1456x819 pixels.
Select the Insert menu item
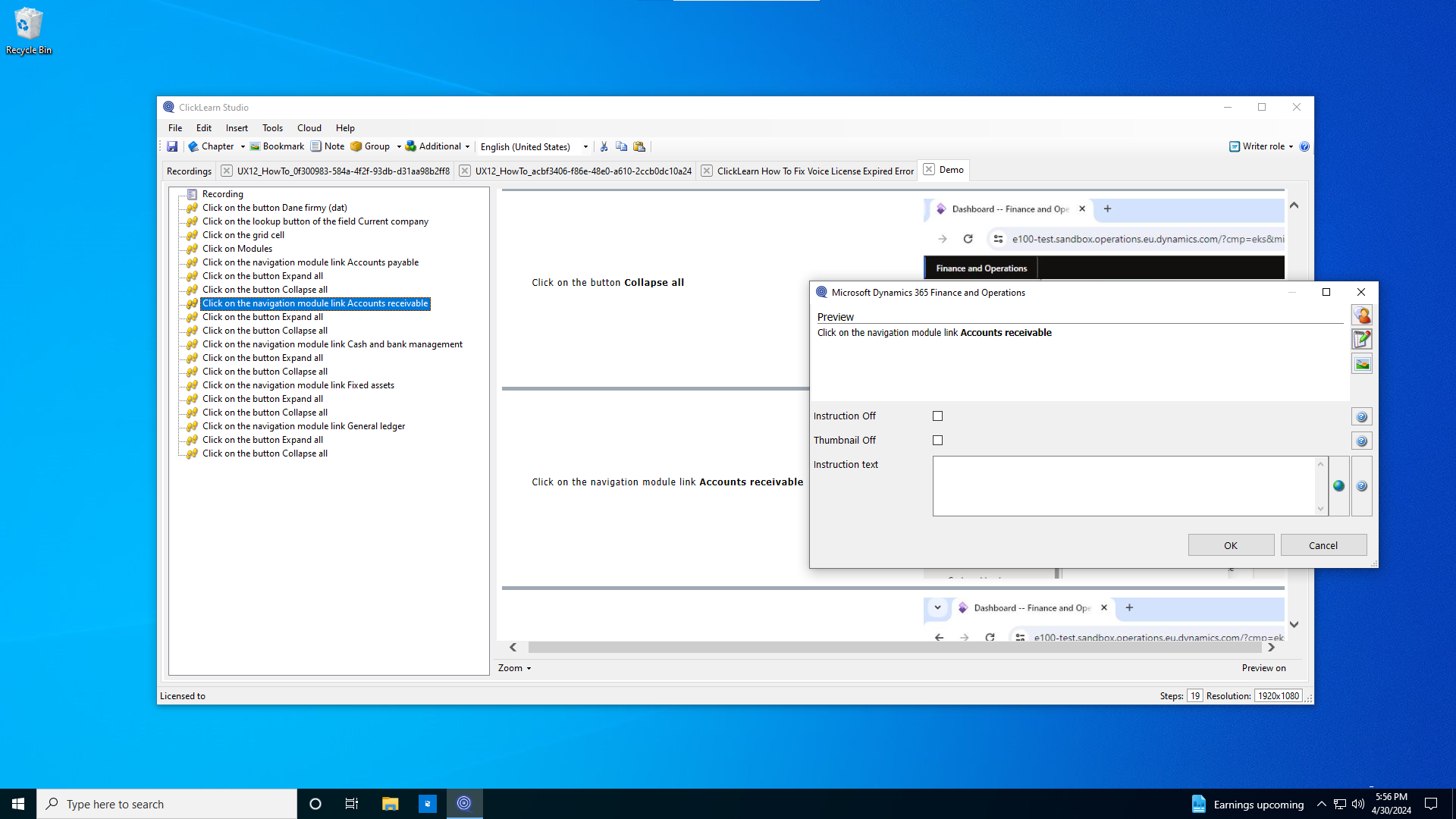click(237, 128)
